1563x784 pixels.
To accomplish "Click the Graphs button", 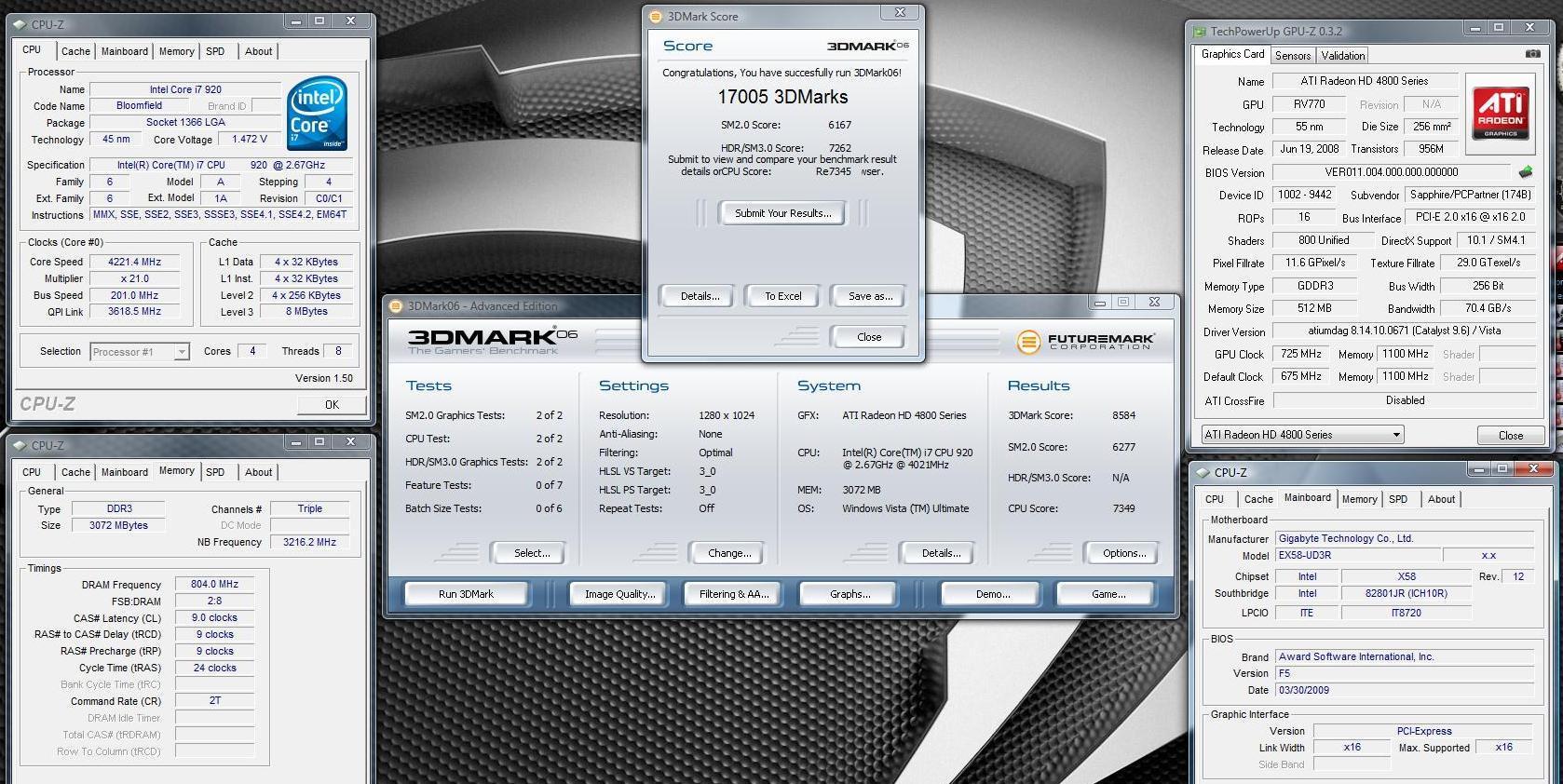I will point(849,594).
